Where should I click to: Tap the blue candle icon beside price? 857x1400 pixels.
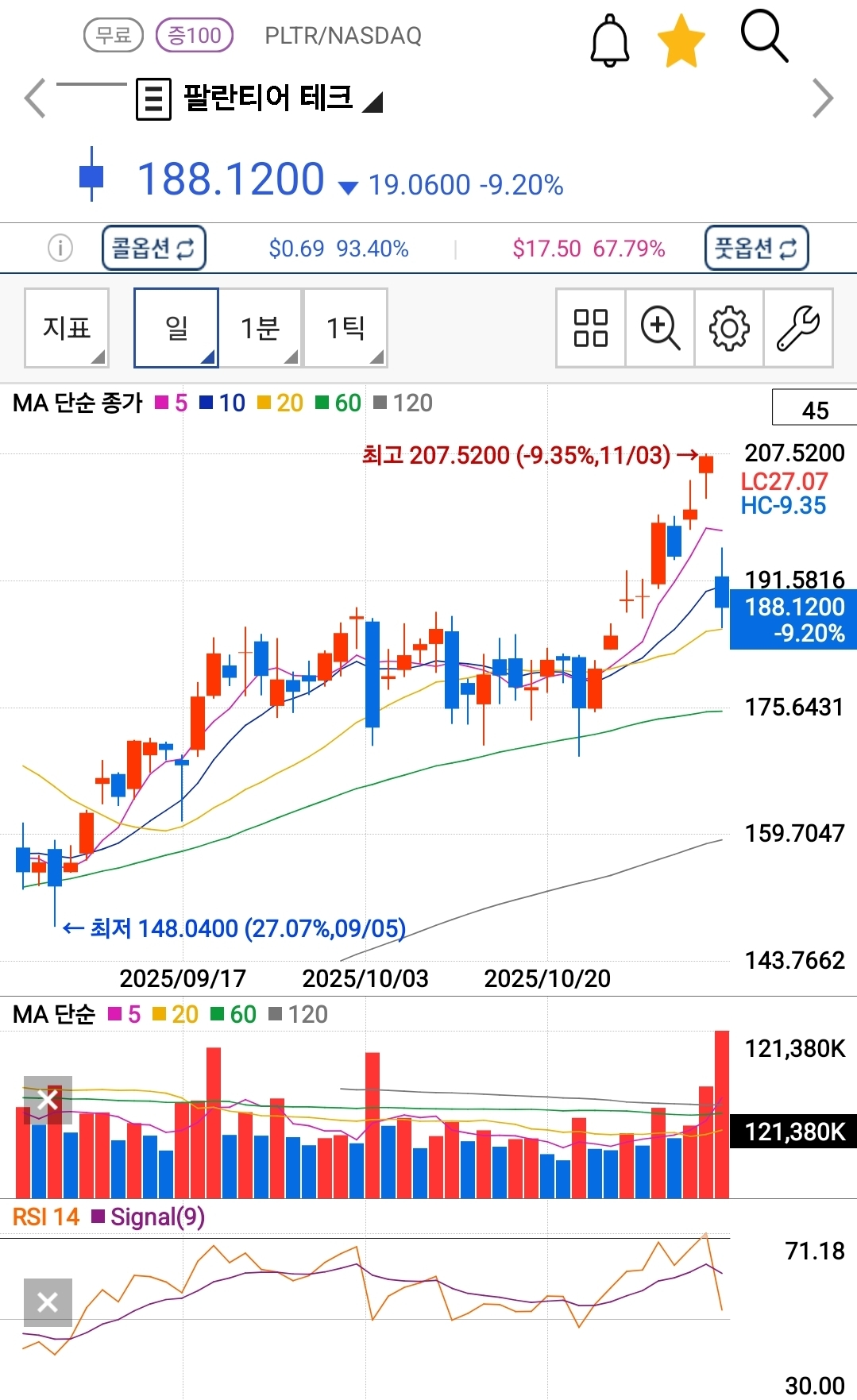coord(92,173)
